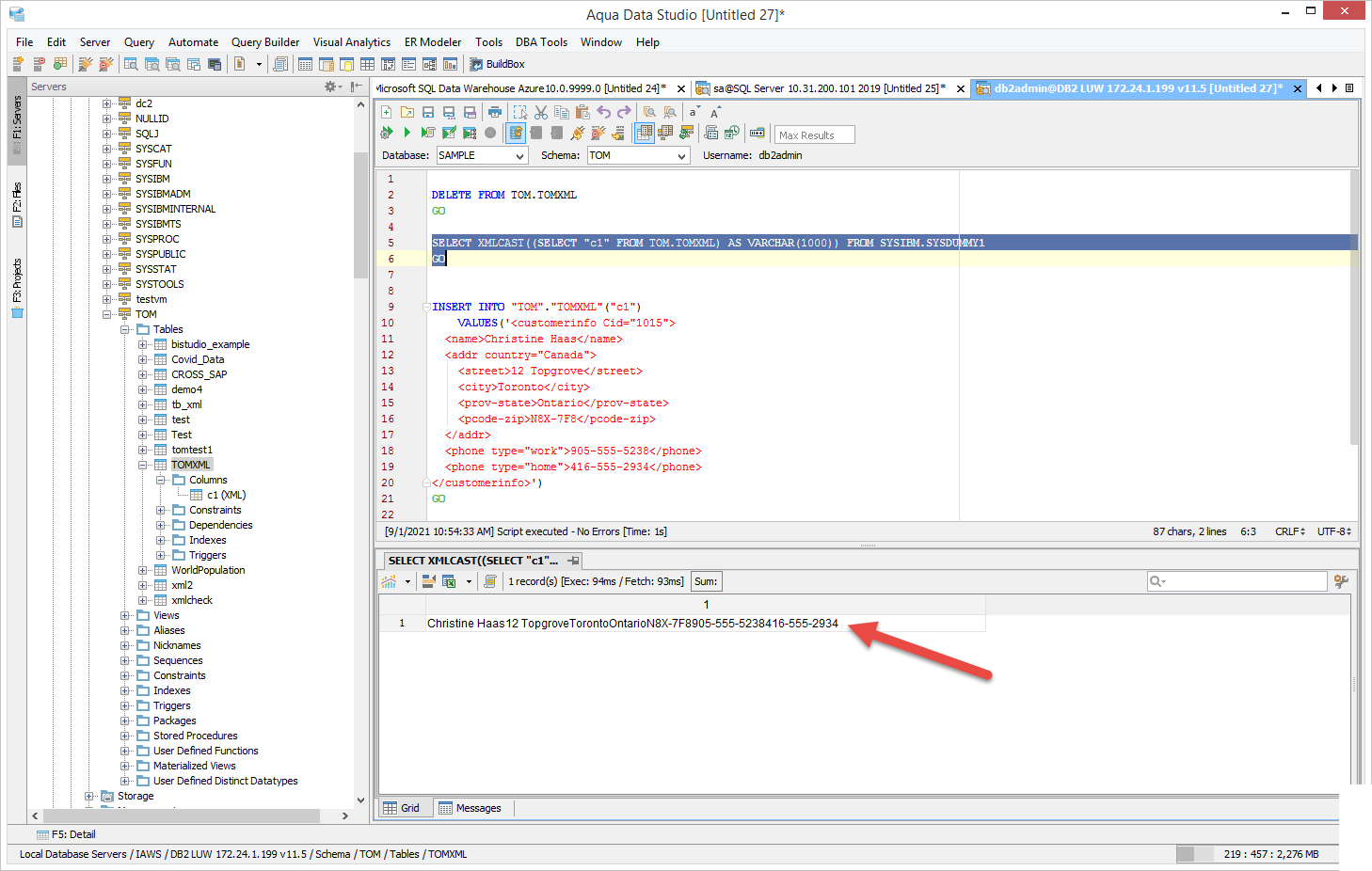Open the DBA Tools menu
Screen dimensions: 1372x871
tap(541, 42)
